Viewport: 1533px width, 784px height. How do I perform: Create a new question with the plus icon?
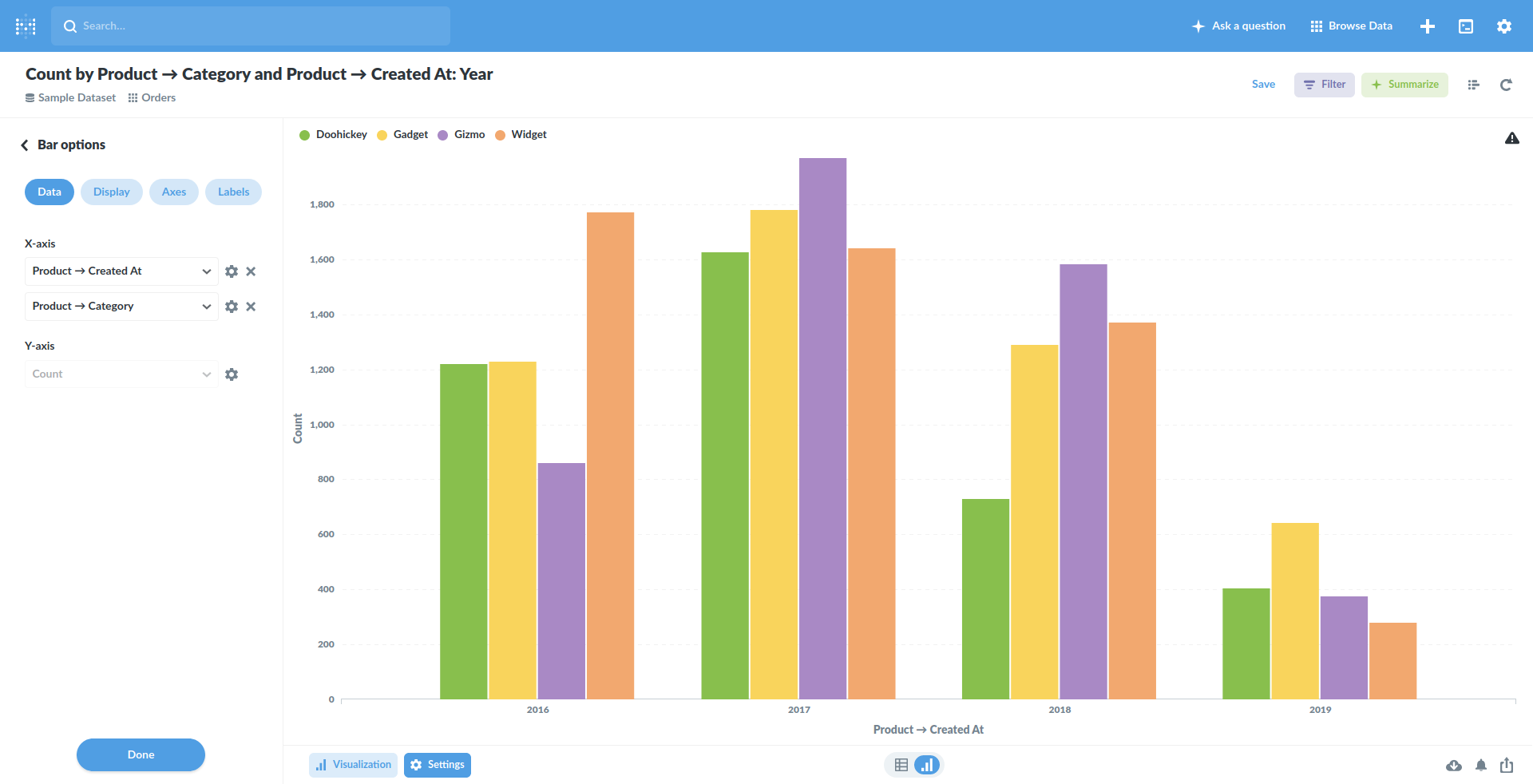1428,26
